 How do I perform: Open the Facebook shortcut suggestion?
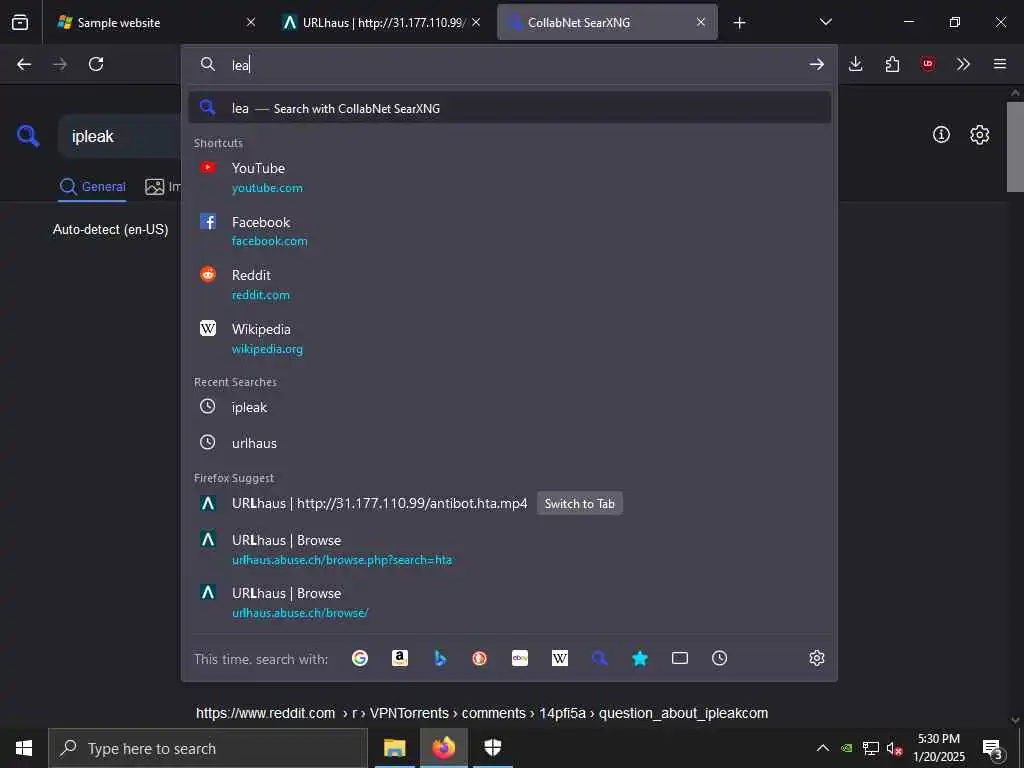pos(509,231)
